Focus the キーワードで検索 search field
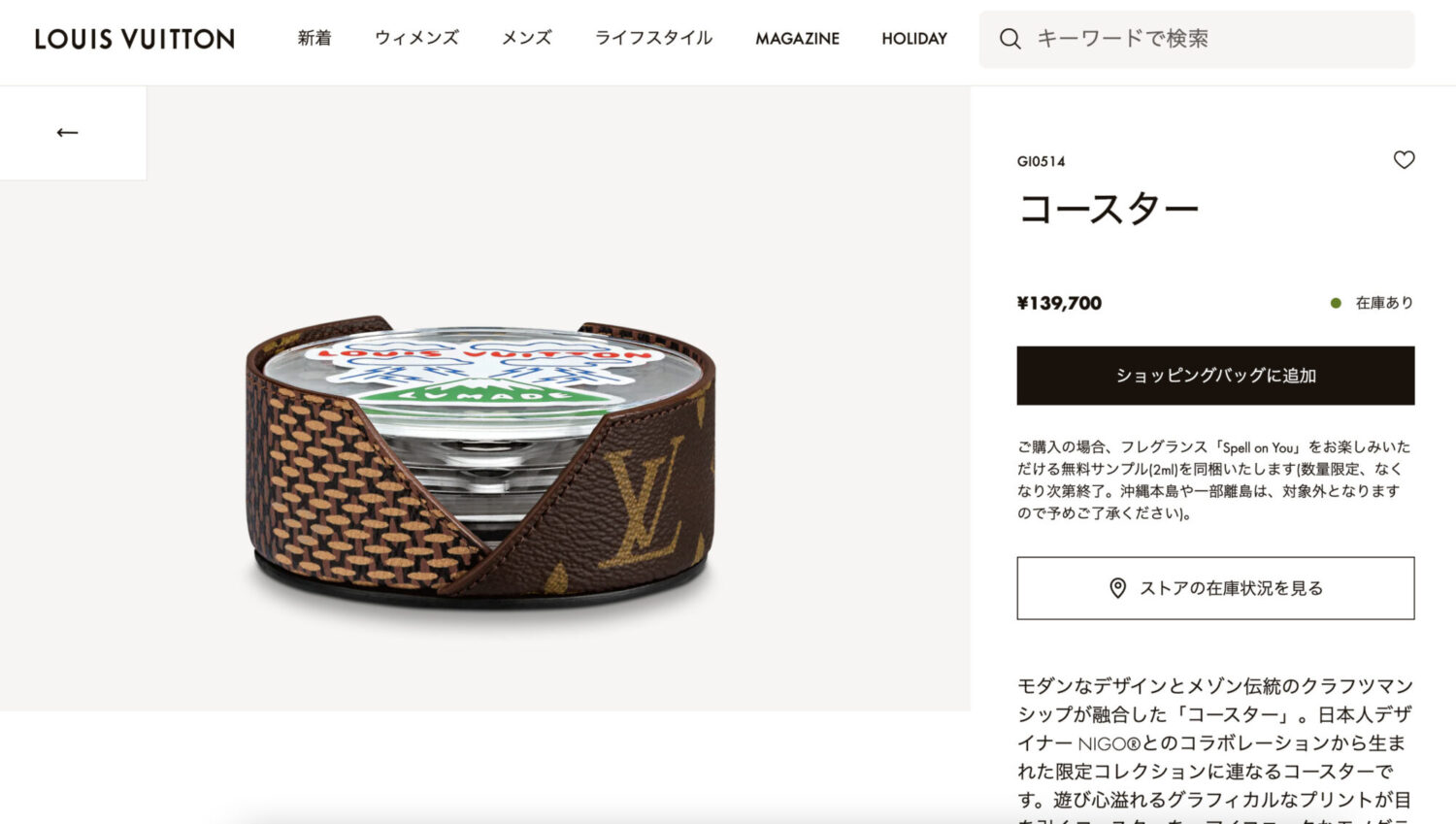 1196,39
